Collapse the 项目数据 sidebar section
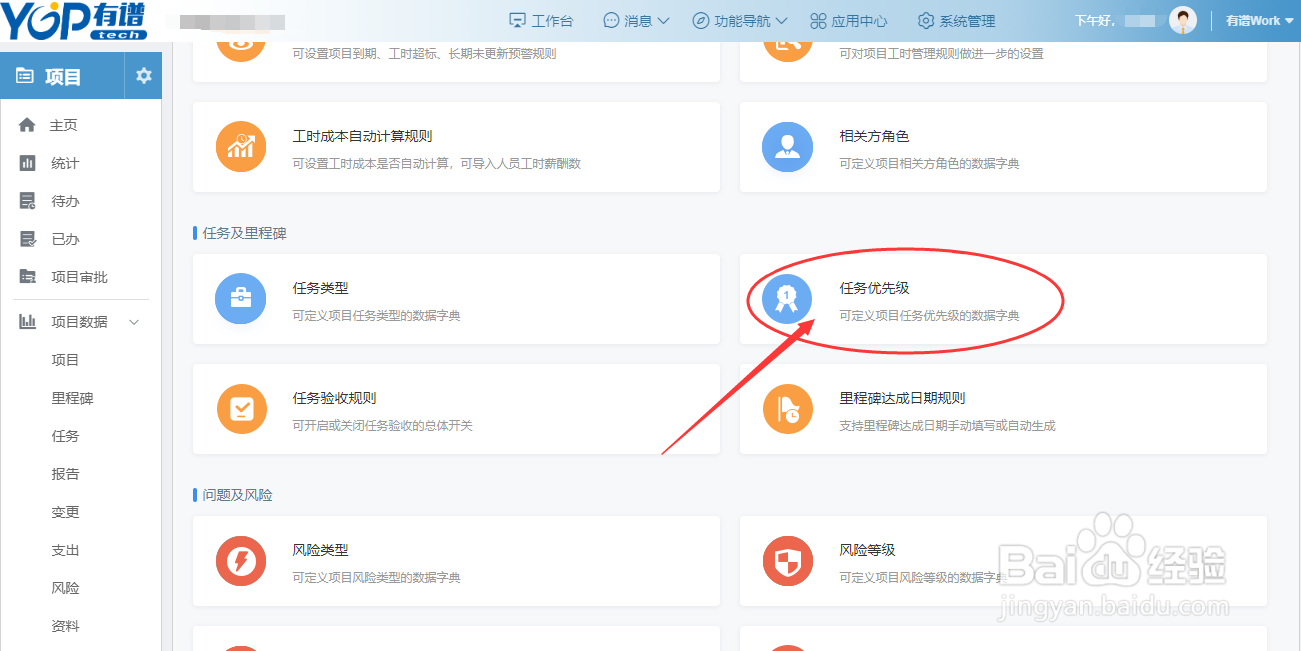Screen dimensions: 1301x651 pyautogui.click(x=80, y=321)
